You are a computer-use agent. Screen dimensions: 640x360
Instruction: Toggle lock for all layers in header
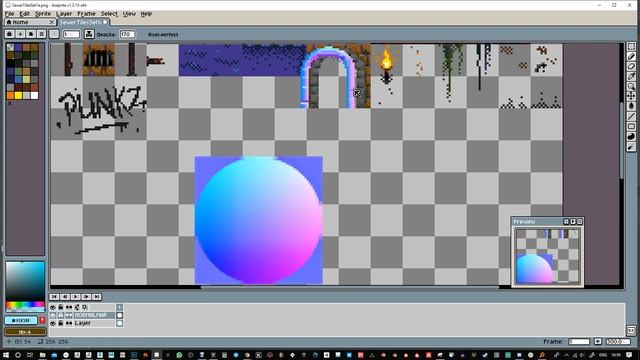[61, 307]
